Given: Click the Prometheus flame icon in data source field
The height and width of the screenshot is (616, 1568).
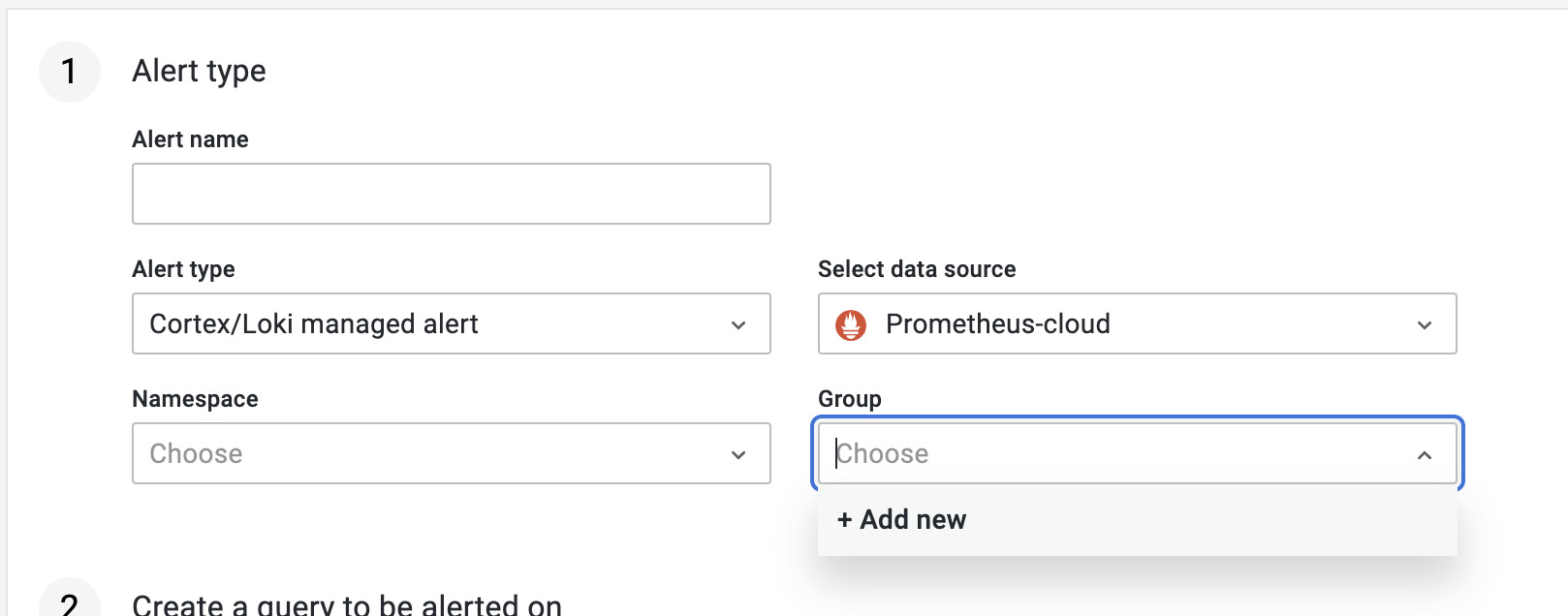Looking at the screenshot, I should click(851, 325).
